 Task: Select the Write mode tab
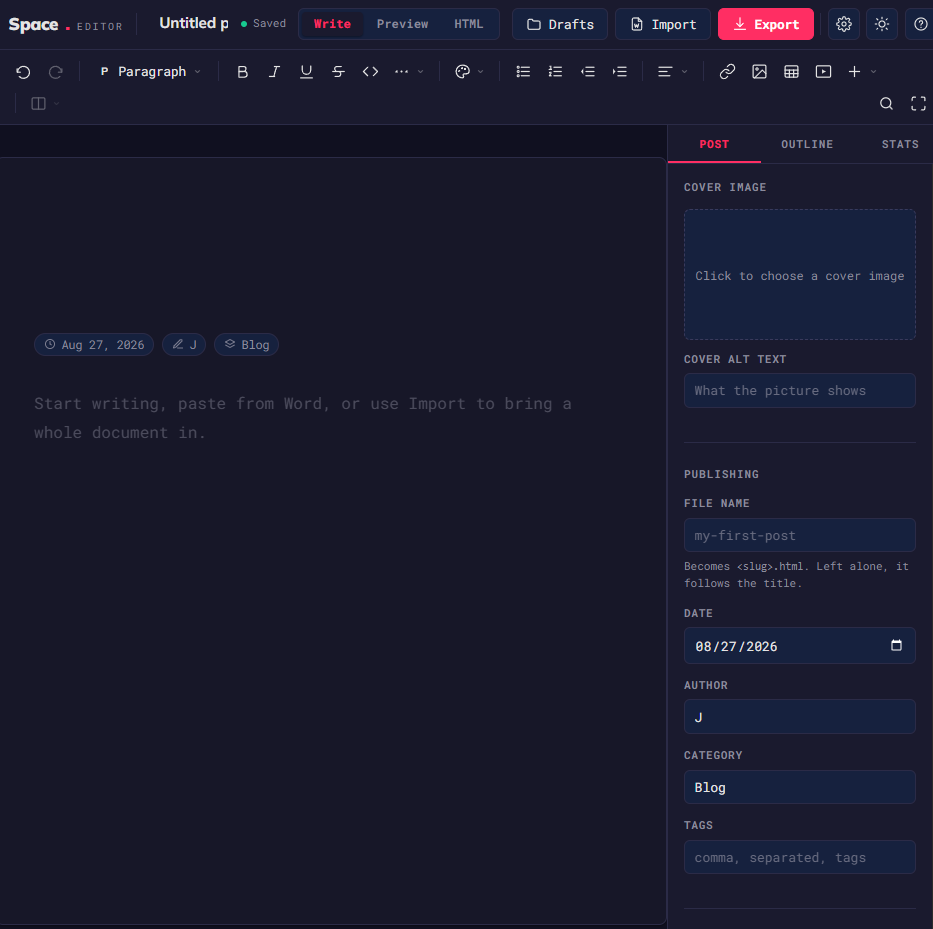pos(332,24)
